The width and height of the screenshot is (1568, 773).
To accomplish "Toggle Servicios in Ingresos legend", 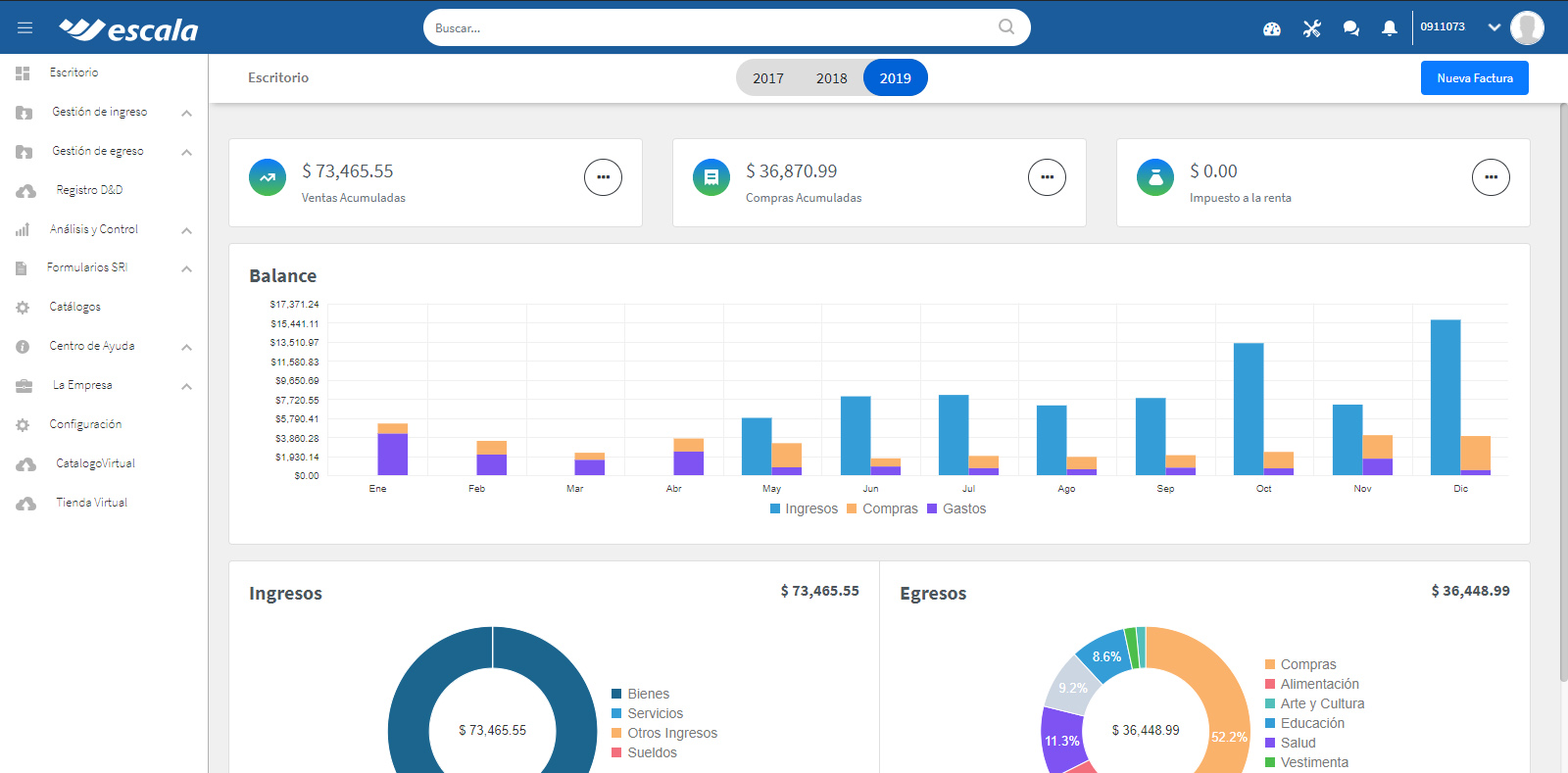I will click(648, 713).
